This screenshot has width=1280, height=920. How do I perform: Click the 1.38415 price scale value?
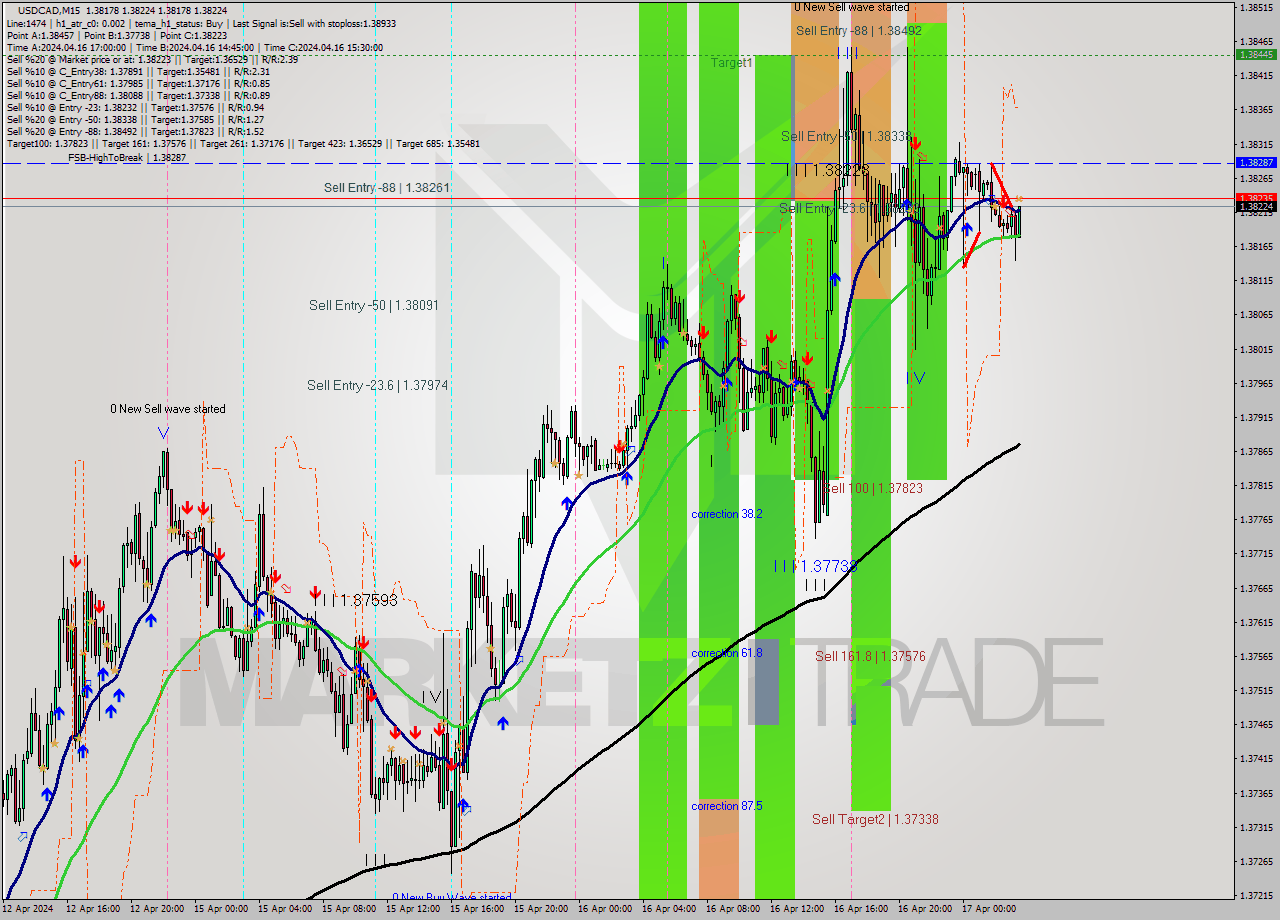coord(1256,75)
